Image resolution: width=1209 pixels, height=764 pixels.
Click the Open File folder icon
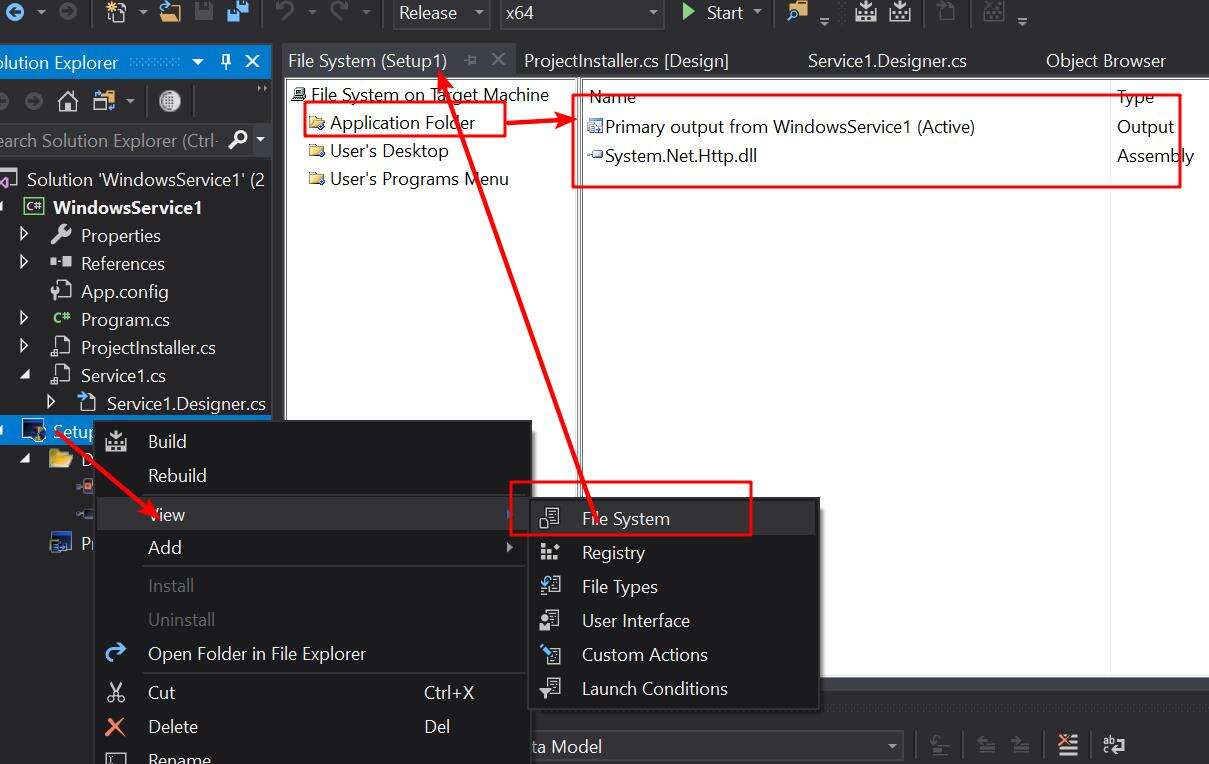click(x=170, y=13)
